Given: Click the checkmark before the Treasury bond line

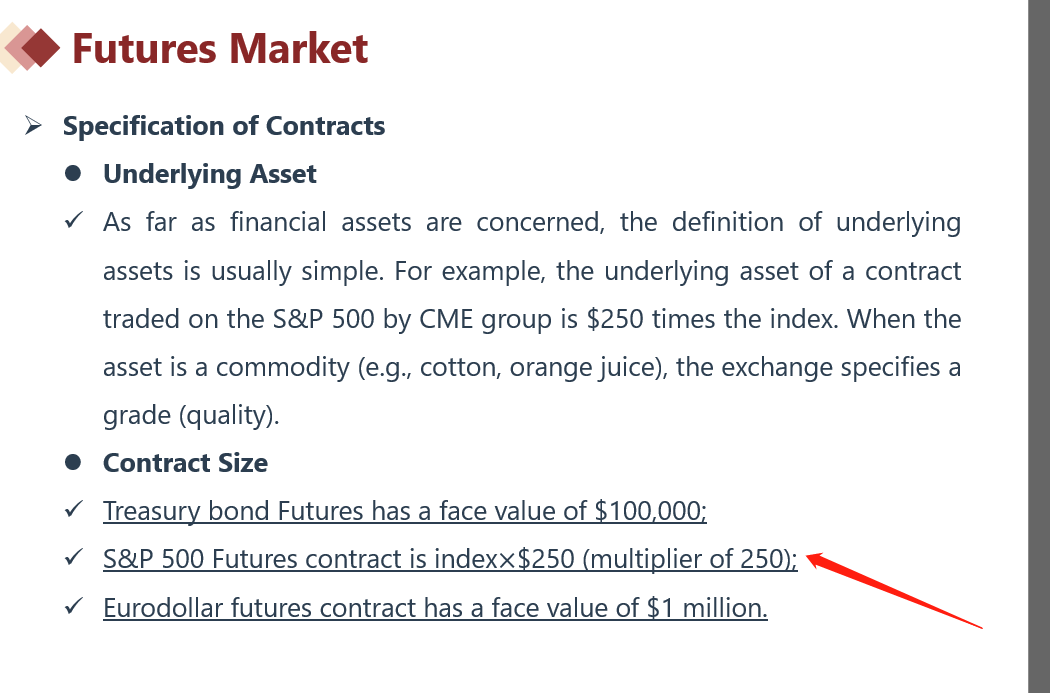Looking at the screenshot, I should (x=72, y=511).
